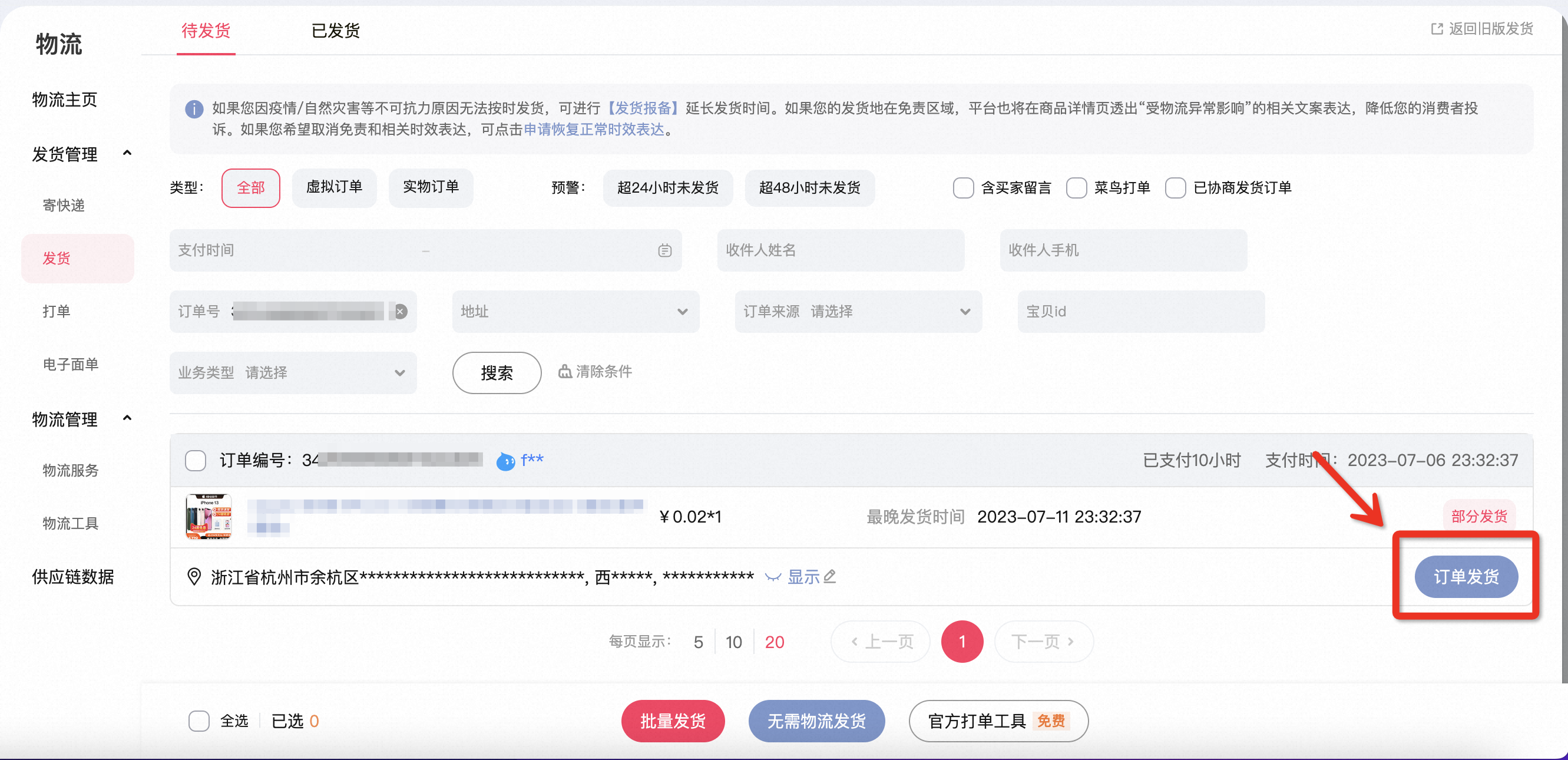Open 供应链数据 in the sidebar
This screenshot has width=1568, height=760.
(x=73, y=577)
